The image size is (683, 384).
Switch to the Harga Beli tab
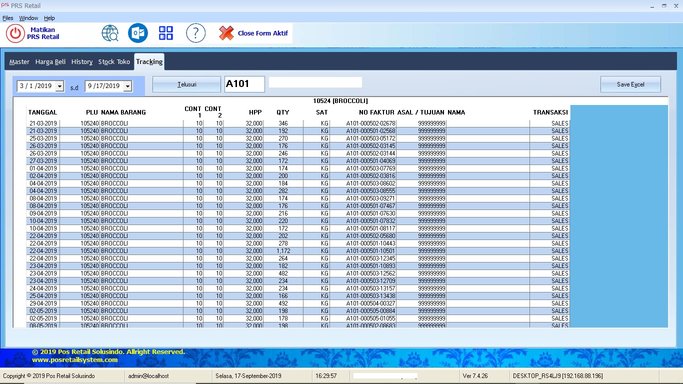51,62
